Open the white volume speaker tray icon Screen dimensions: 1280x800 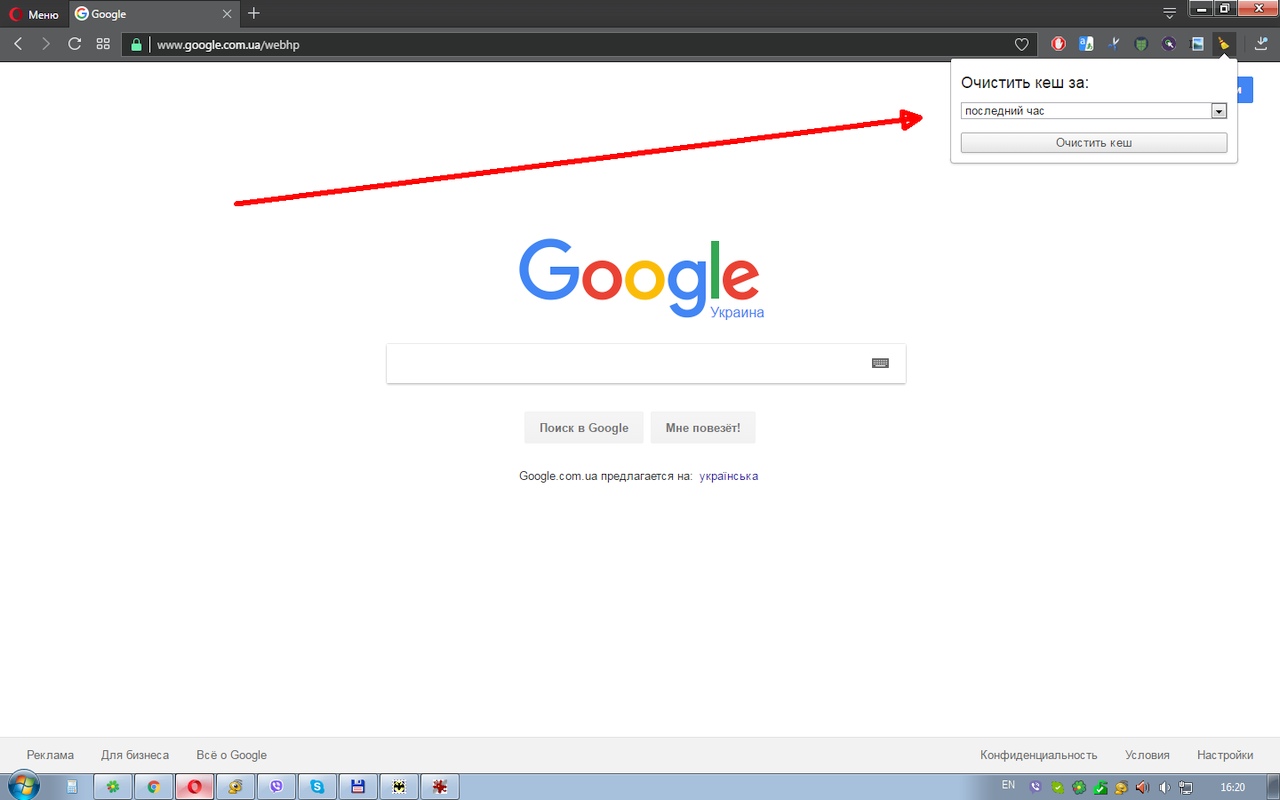pyautogui.click(x=1164, y=787)
